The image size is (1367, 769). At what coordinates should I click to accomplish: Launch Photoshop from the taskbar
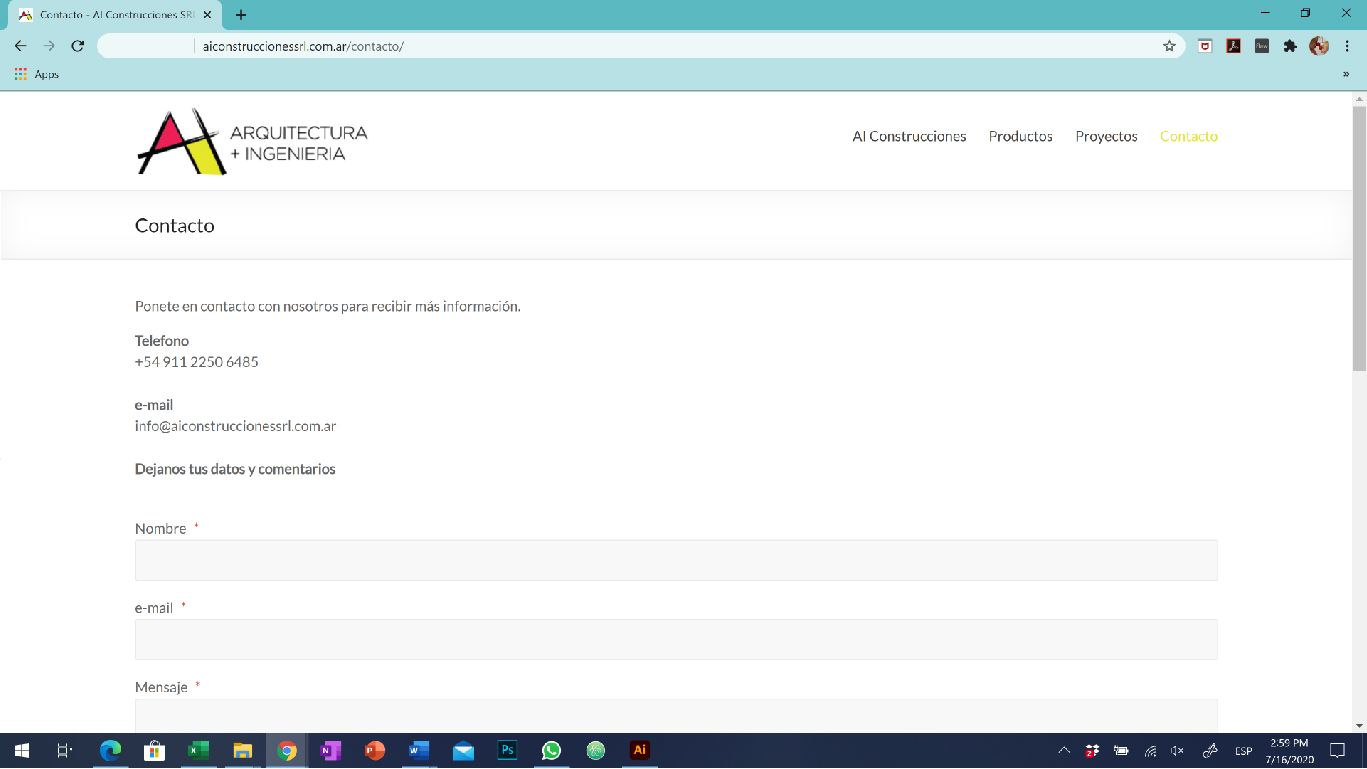pos(507,750)
